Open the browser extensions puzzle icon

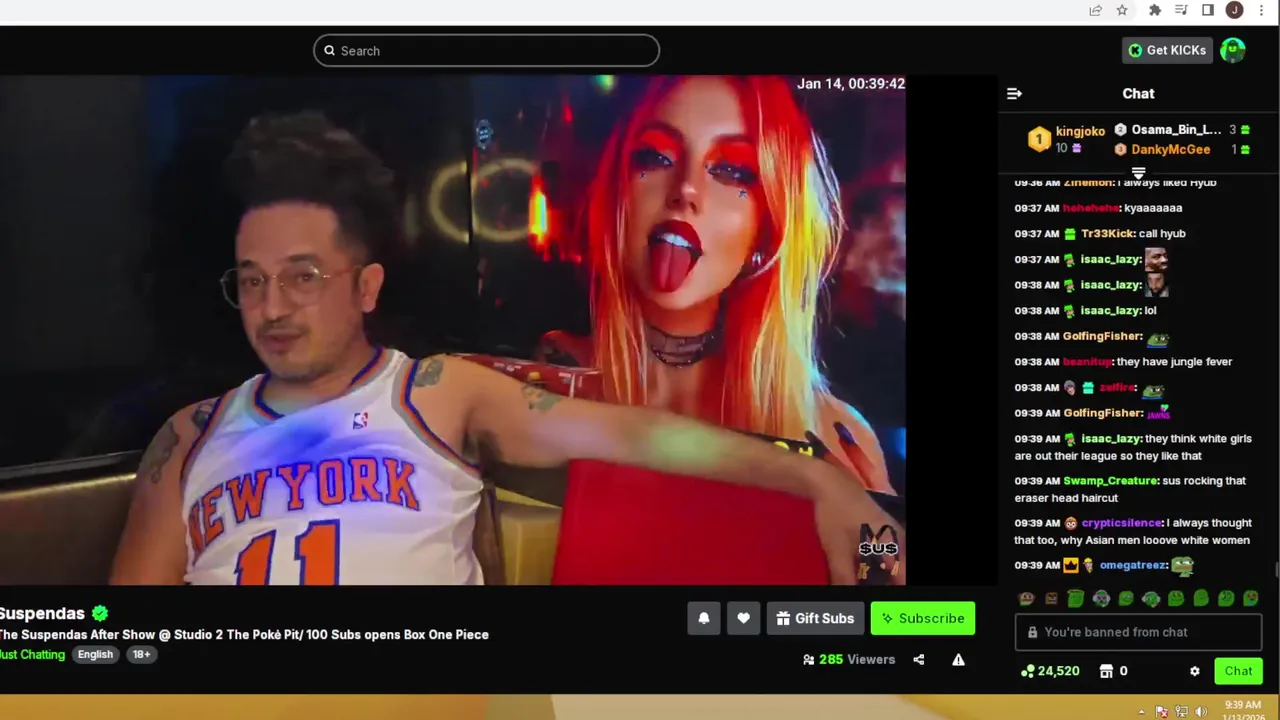click(1155, 10)
